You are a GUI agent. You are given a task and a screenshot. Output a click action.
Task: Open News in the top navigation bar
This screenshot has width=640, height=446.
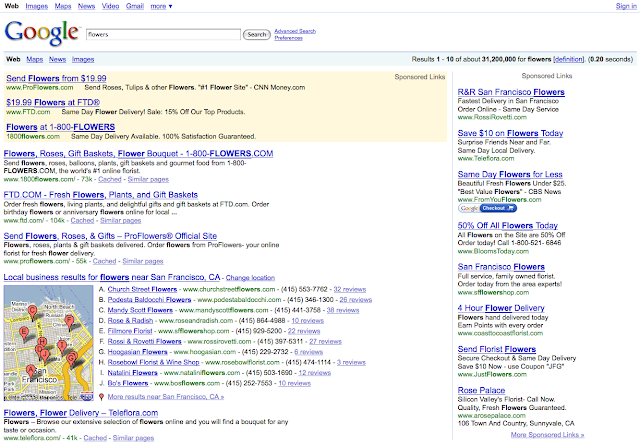[87, 6]
